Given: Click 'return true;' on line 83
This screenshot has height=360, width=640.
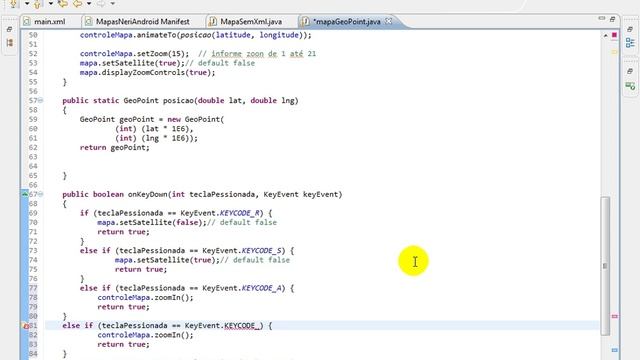Looking at the screenshot, I should pyautogui.click(x=124, y=344).
